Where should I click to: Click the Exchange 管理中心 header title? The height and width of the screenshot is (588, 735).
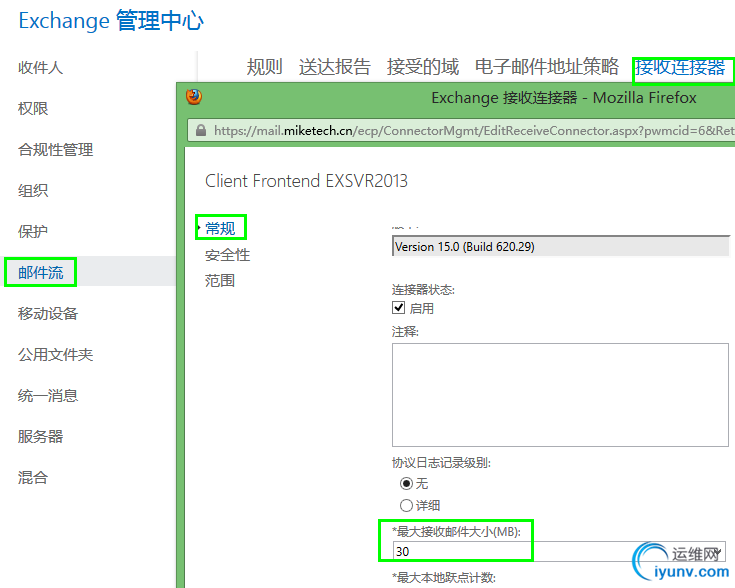(x=111, y=21)
